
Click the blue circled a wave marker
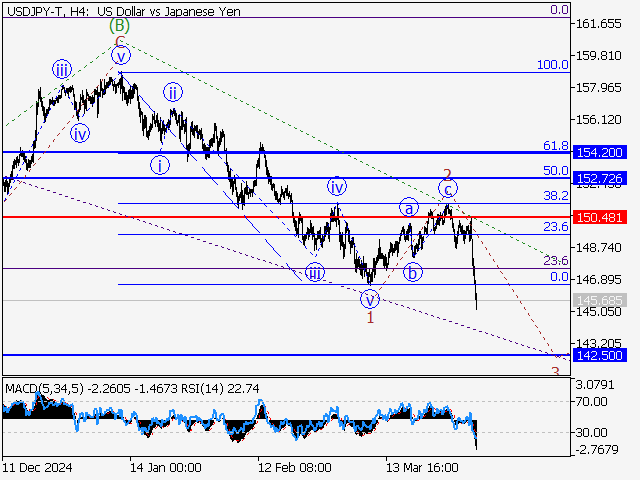click(409, 208)
